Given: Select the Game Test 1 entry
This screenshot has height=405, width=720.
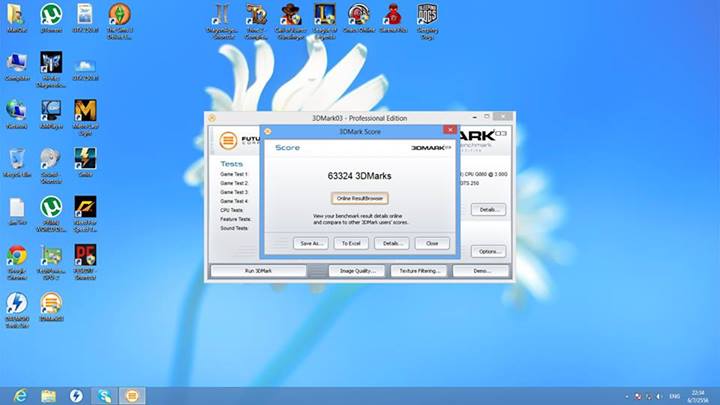Looking at the screenshot, I should pyautogui.click(x=234, y=174).
